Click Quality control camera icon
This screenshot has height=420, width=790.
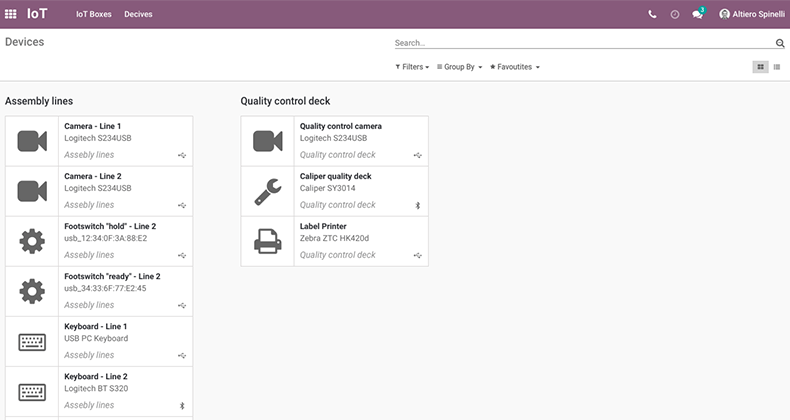click(268, 141)
